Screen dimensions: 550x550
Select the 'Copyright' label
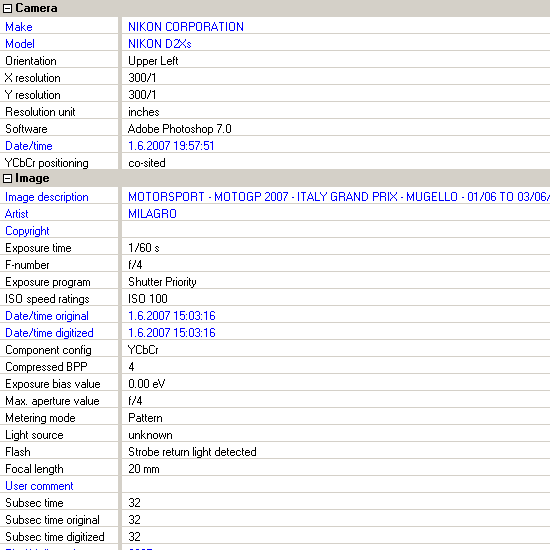click(27, 231)
